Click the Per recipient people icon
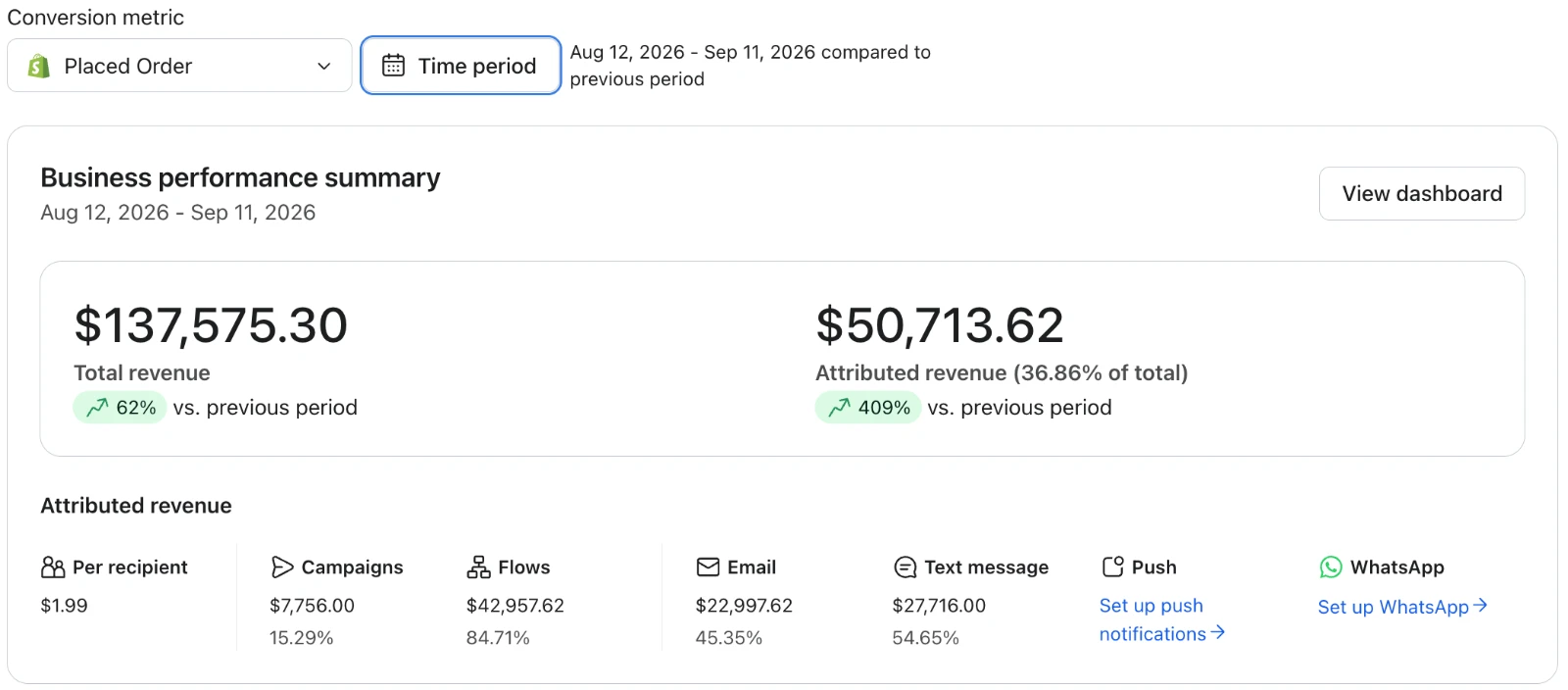The width and height of the screenshot is (1568, 690). (x=53, y=567)
